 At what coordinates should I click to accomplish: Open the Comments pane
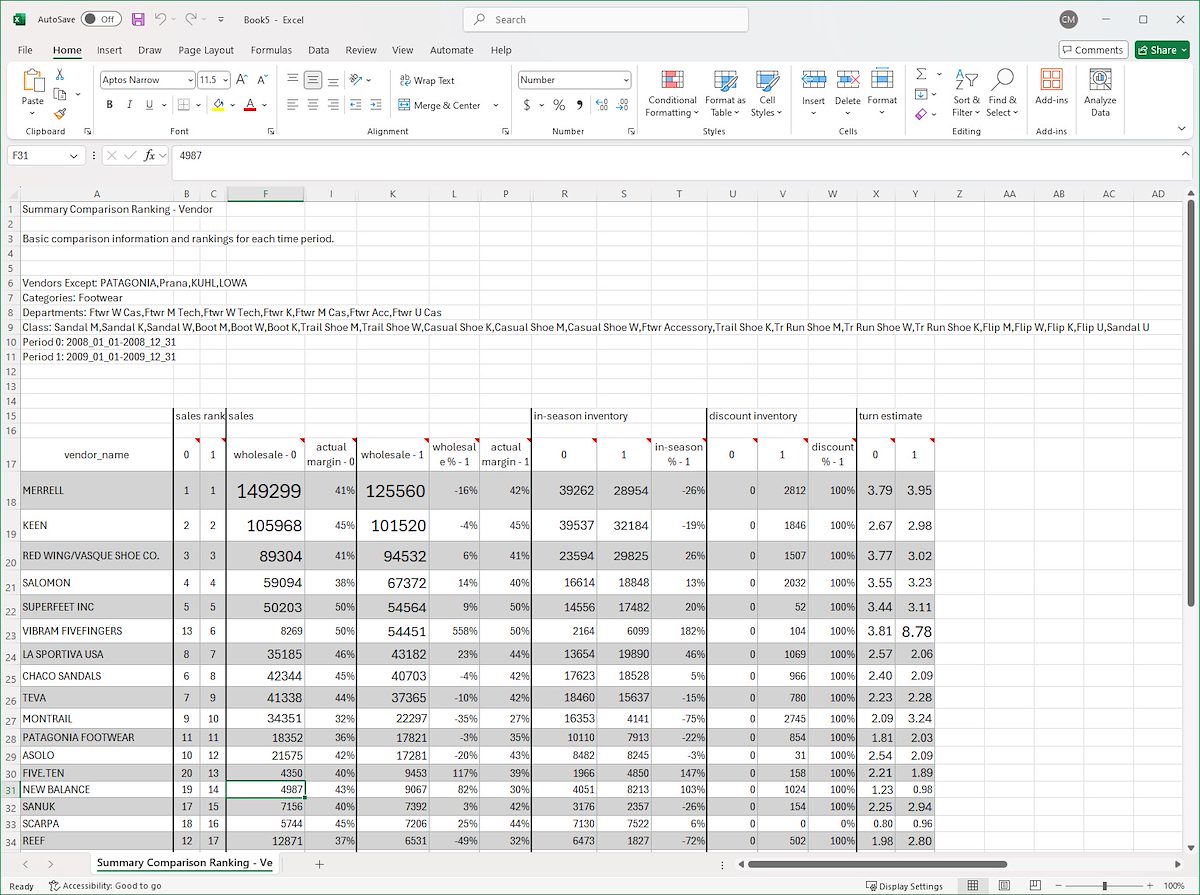[1093, 50]
